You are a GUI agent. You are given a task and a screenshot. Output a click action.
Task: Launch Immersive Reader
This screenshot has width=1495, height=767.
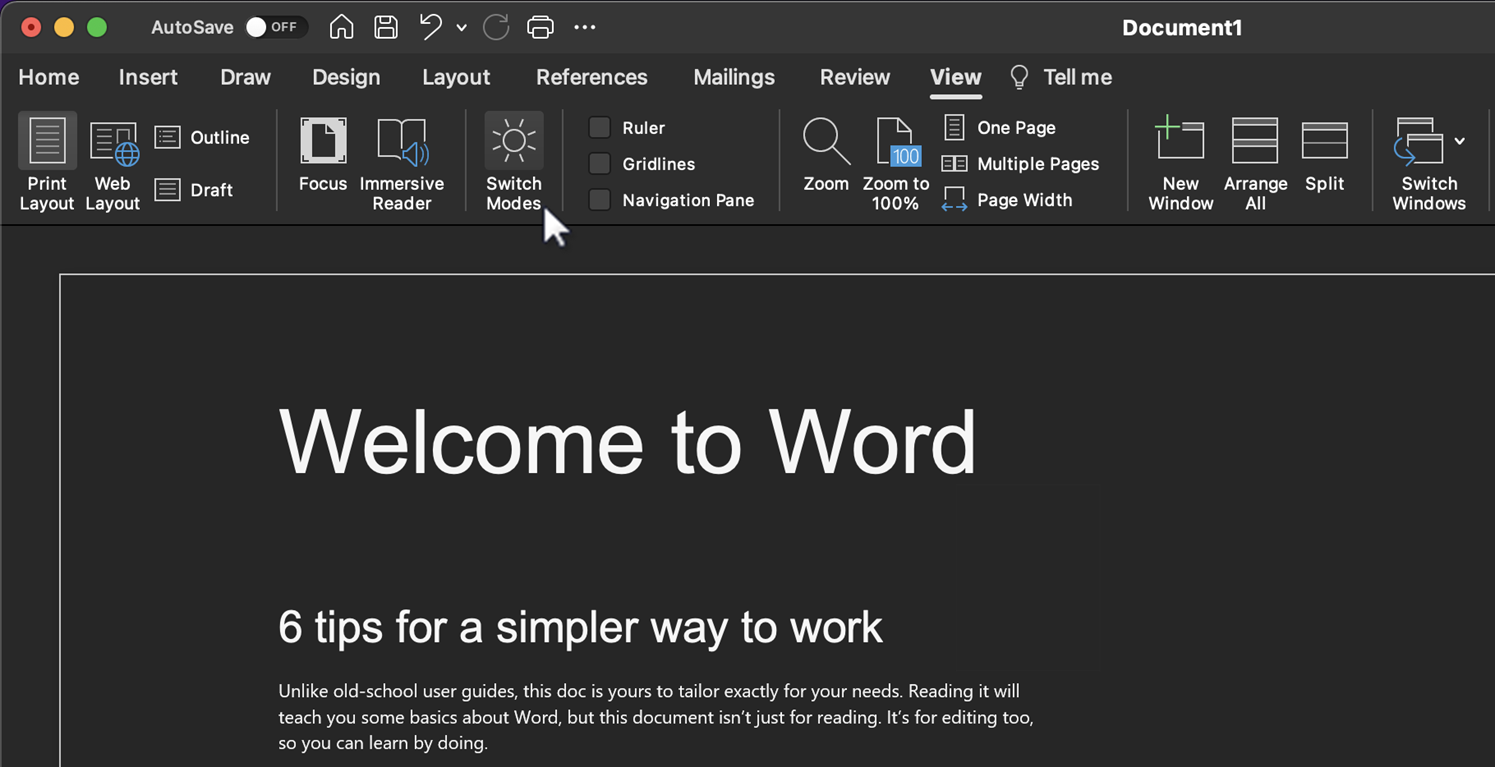click(402, 143)
